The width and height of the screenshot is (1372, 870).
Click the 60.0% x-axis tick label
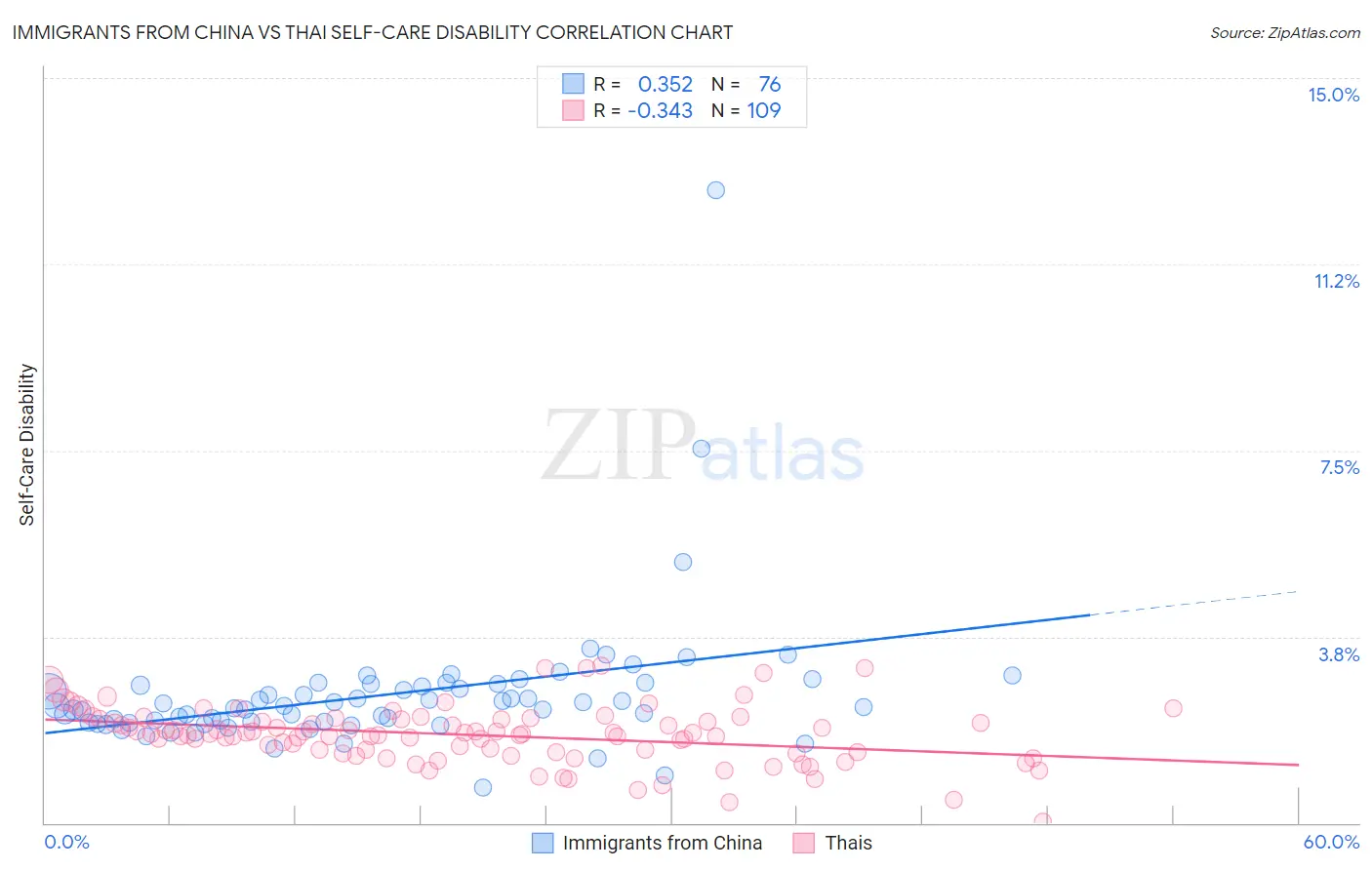click(1331, 842)
